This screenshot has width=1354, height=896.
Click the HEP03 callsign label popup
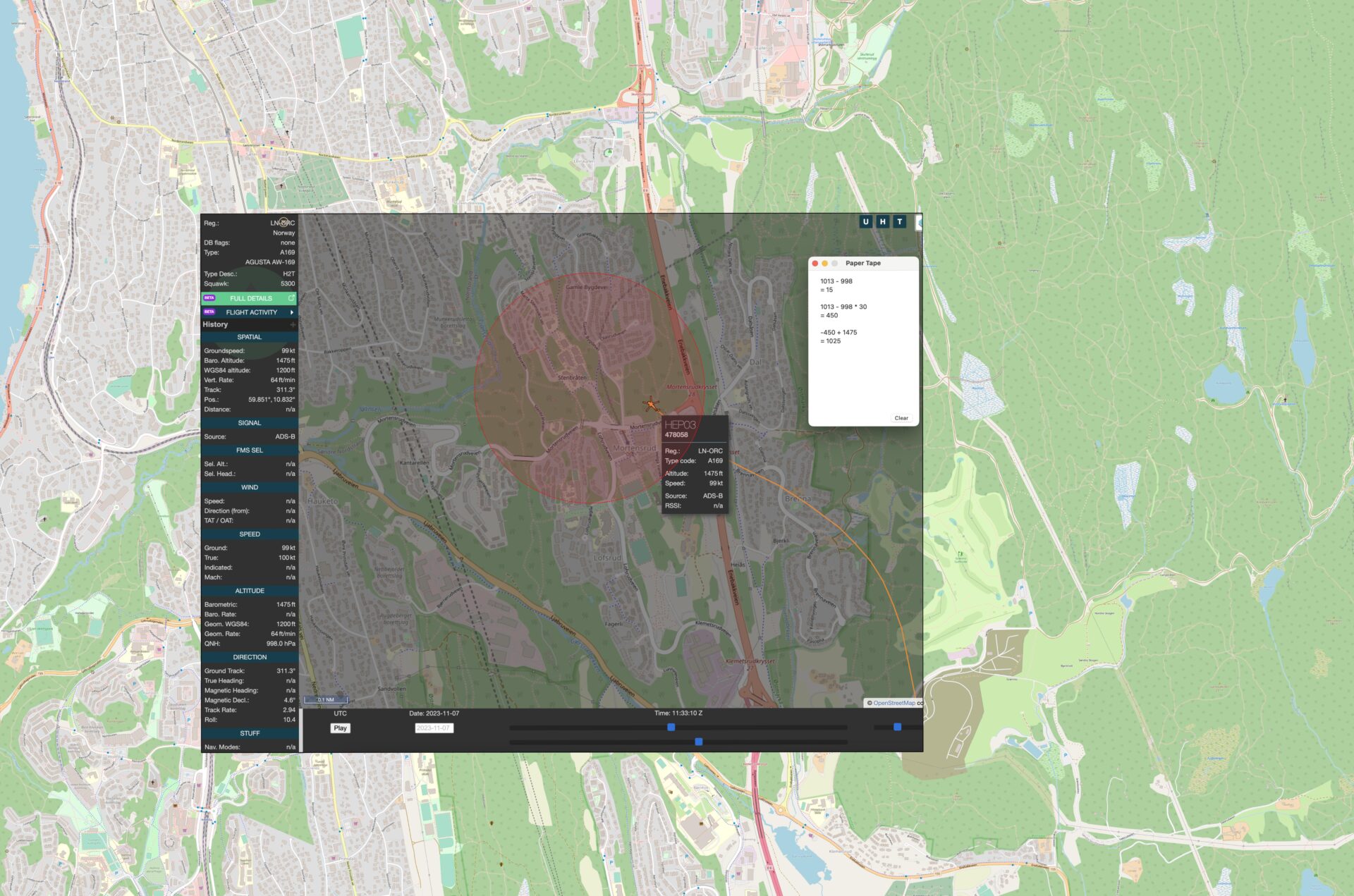pyautogui.click(x=680, y=424)
